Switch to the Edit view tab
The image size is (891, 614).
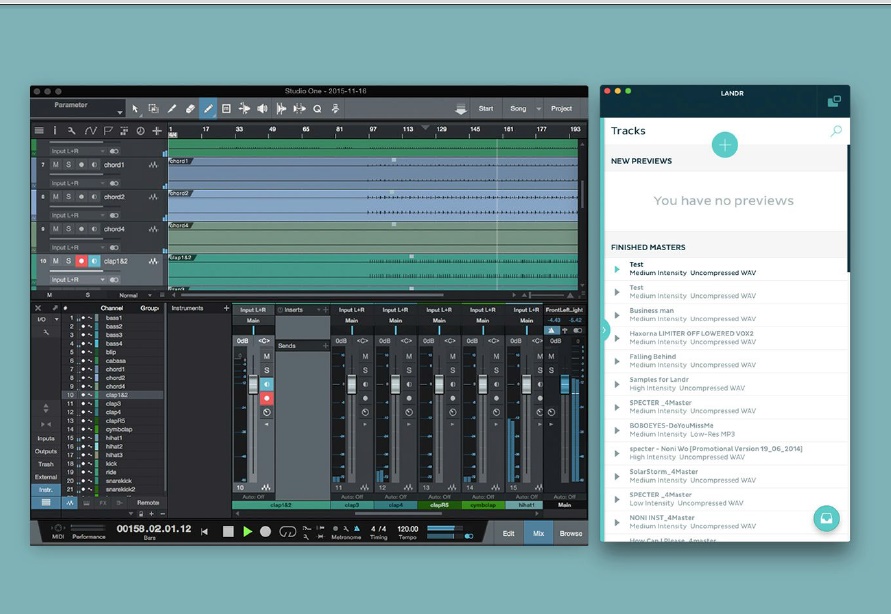(x=508, y=533)
